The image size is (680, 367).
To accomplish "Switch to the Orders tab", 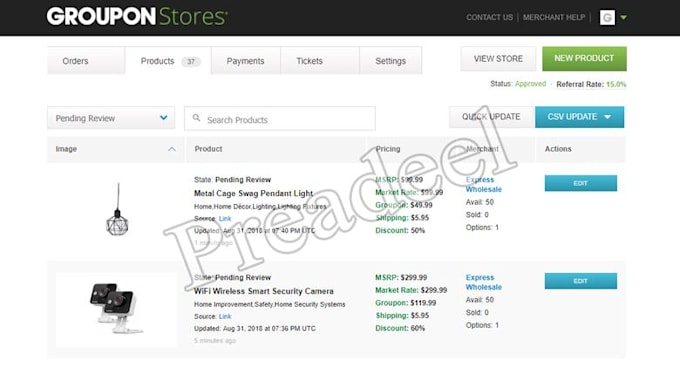I will (86, 61).
